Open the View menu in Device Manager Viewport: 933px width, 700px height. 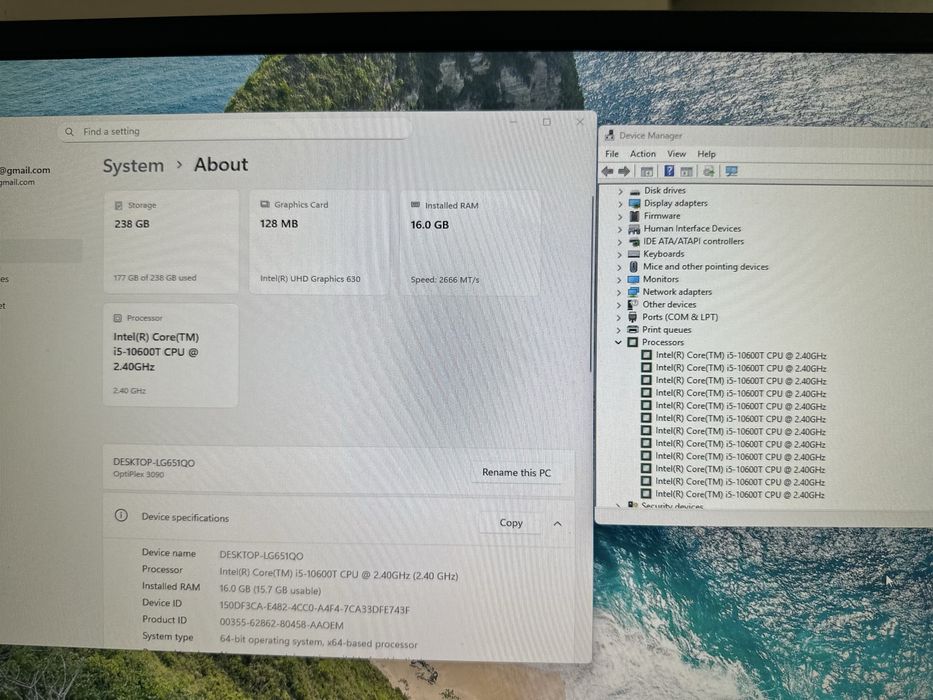click(x=676, y=154)
